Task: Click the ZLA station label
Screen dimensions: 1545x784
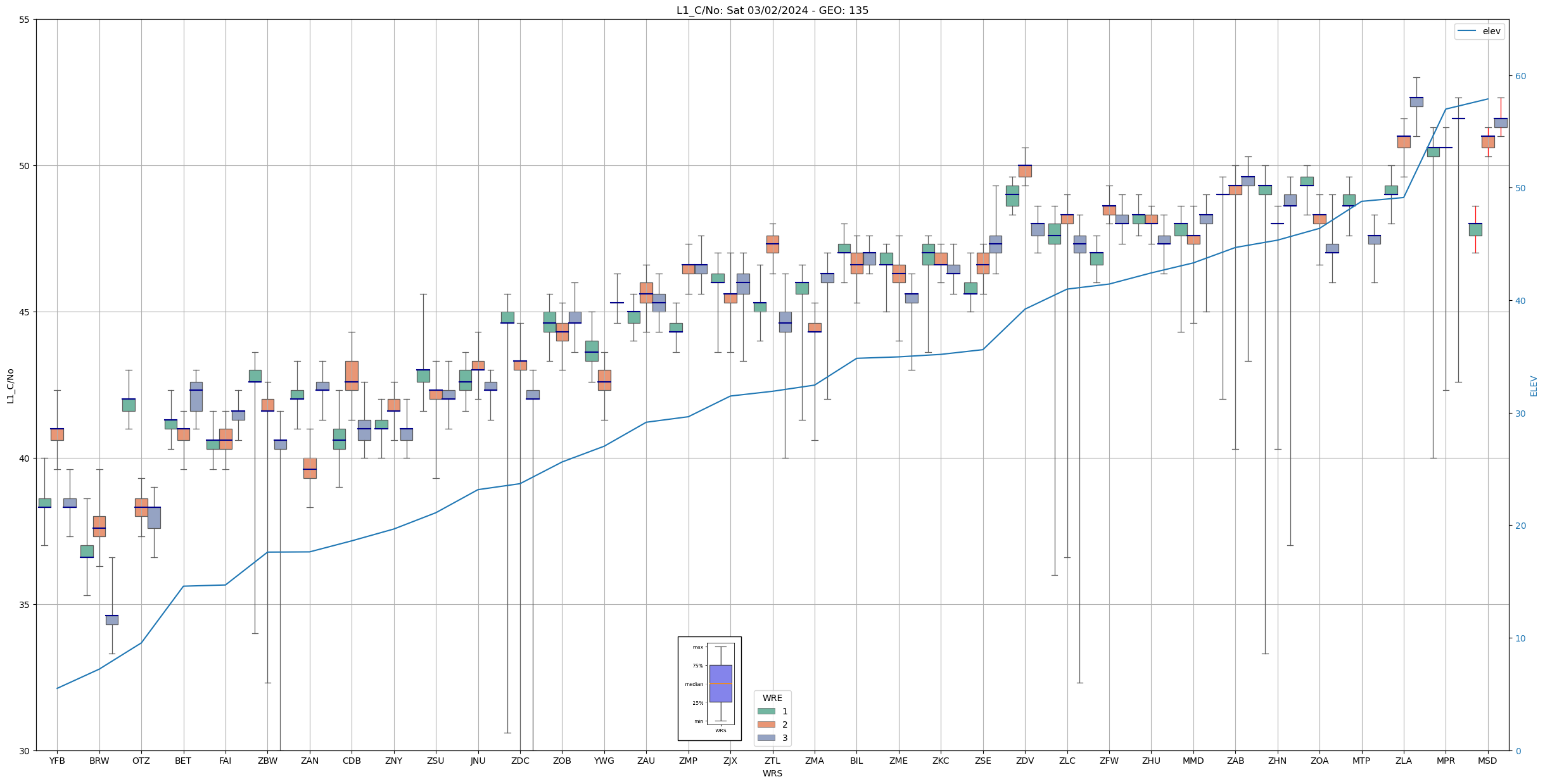Action: [x=1404, y=761]
